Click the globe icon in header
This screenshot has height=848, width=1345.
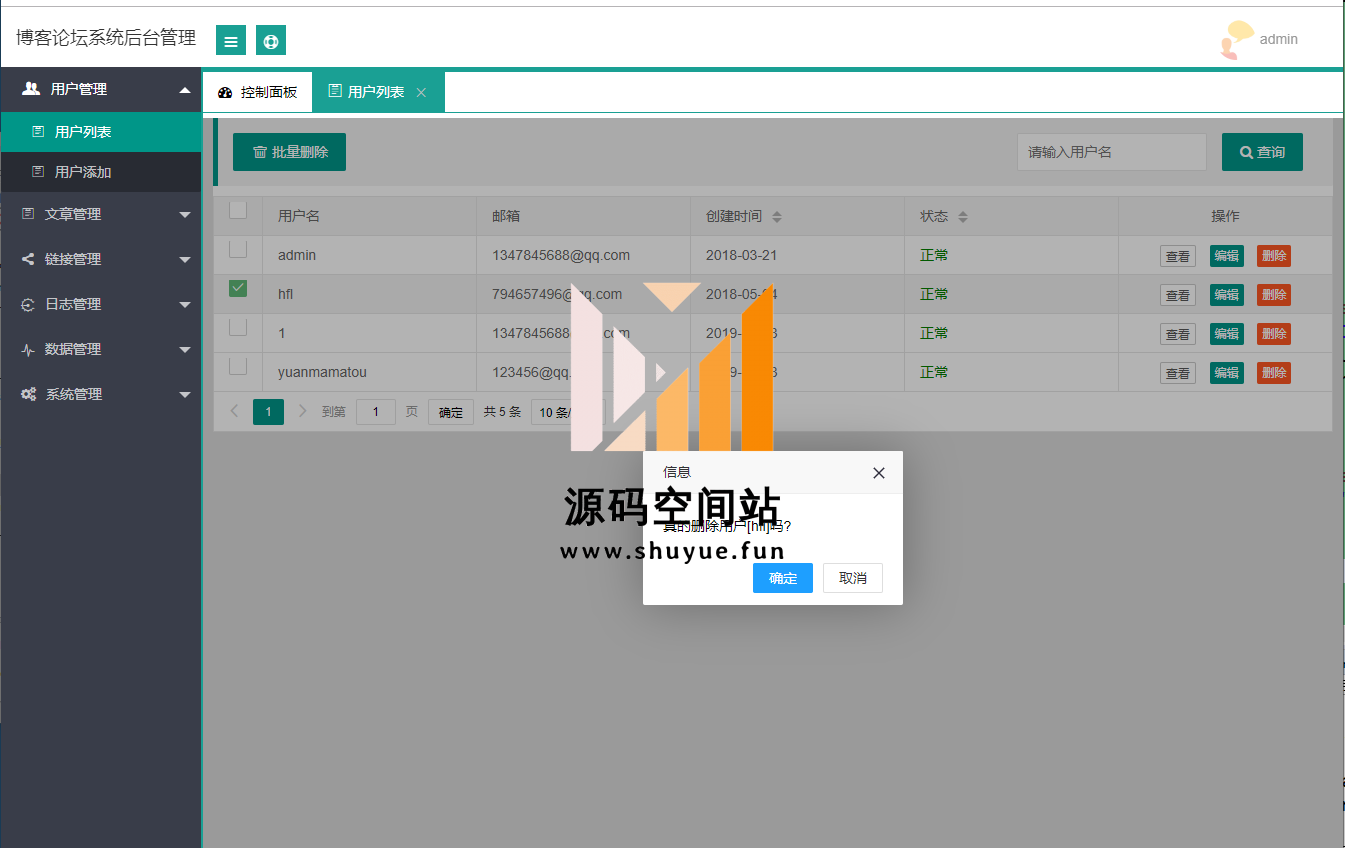click(x=271, y=41)
